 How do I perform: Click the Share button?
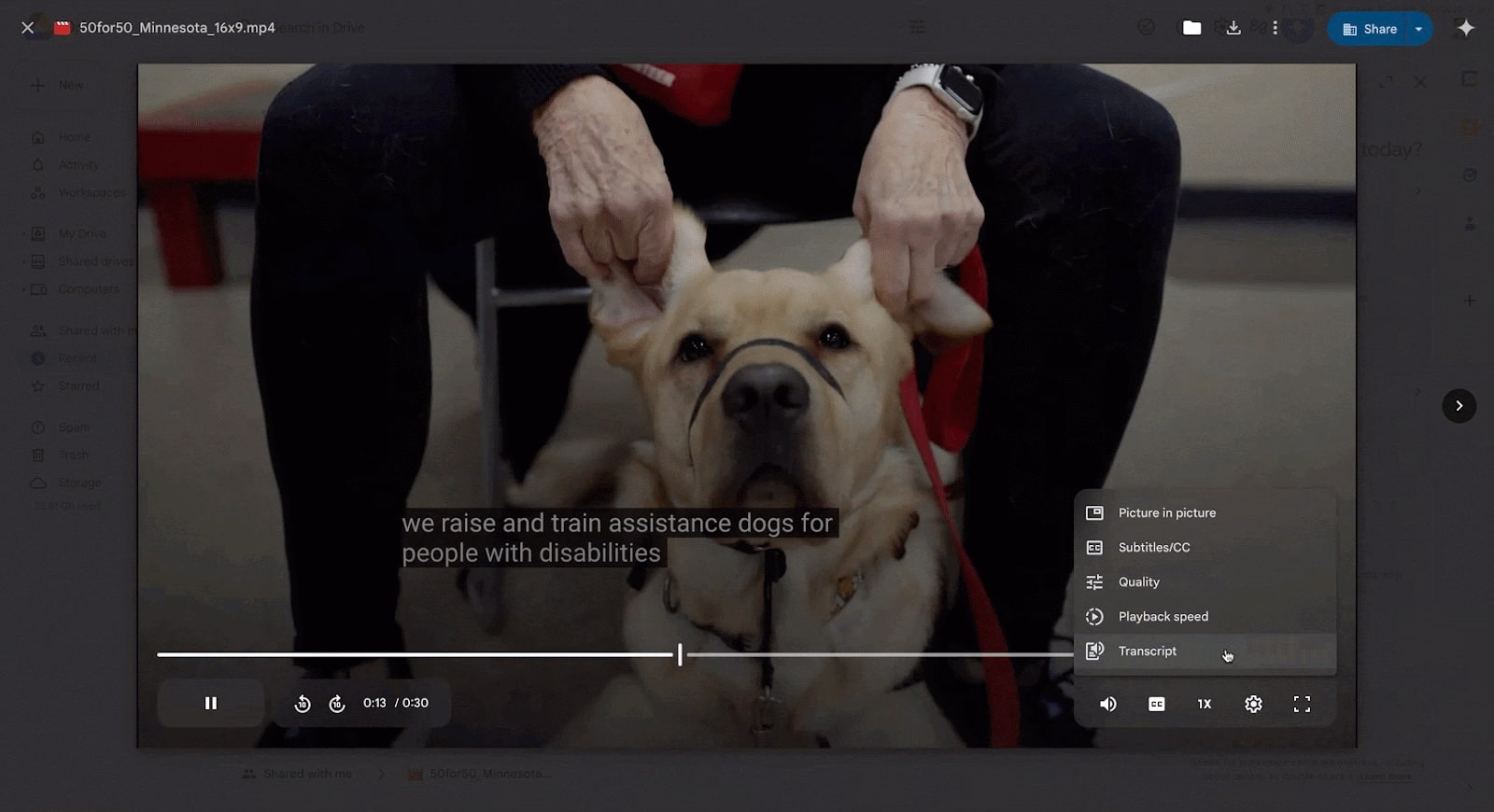tap(1369, 29)
